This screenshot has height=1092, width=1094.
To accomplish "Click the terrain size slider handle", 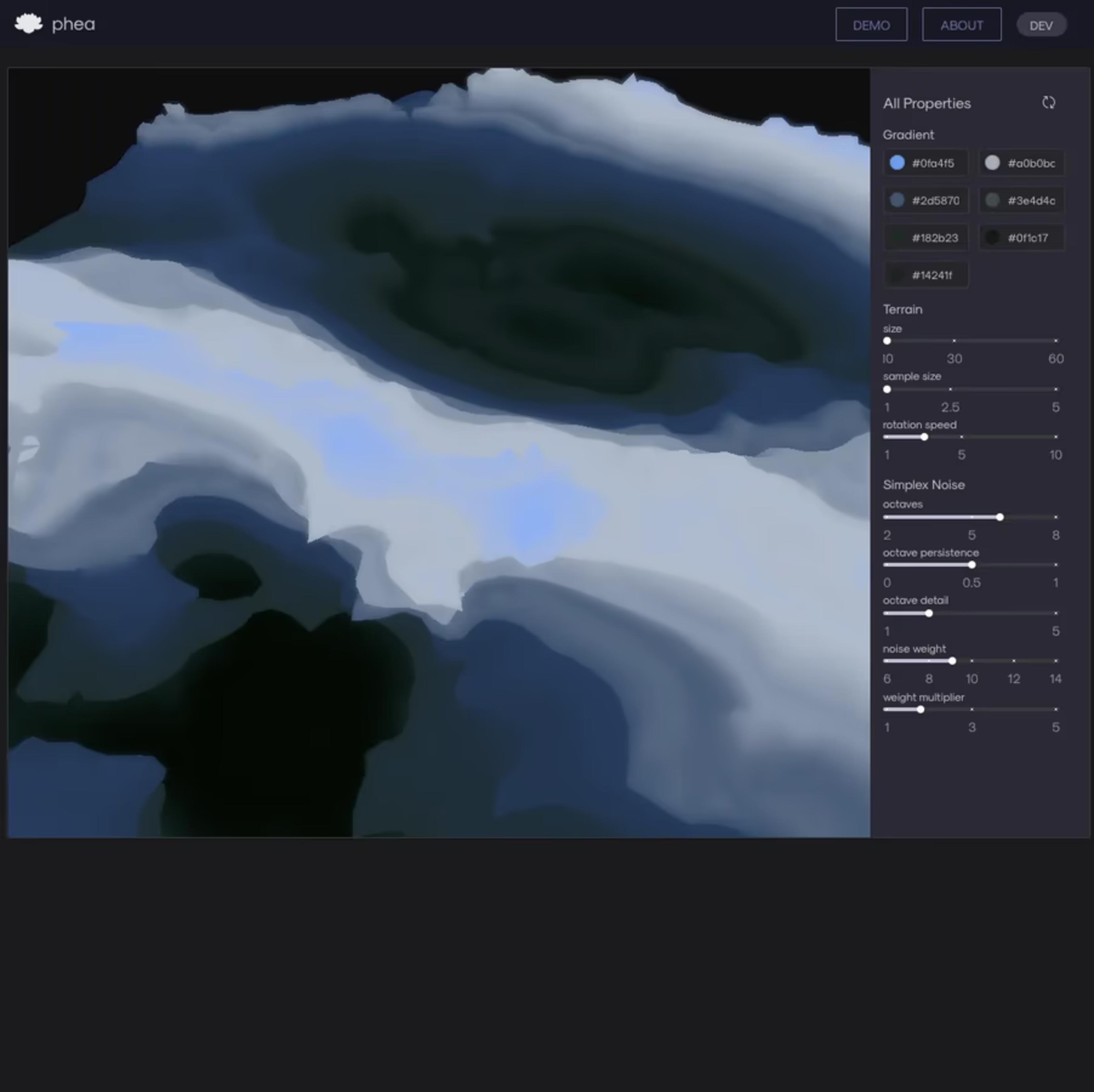I will 887,341.
